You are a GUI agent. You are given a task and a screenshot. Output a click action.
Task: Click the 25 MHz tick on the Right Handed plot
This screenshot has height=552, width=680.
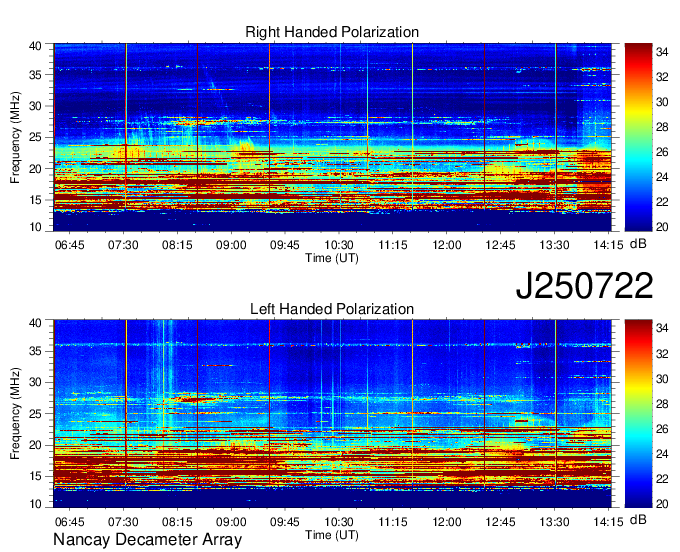35,137
